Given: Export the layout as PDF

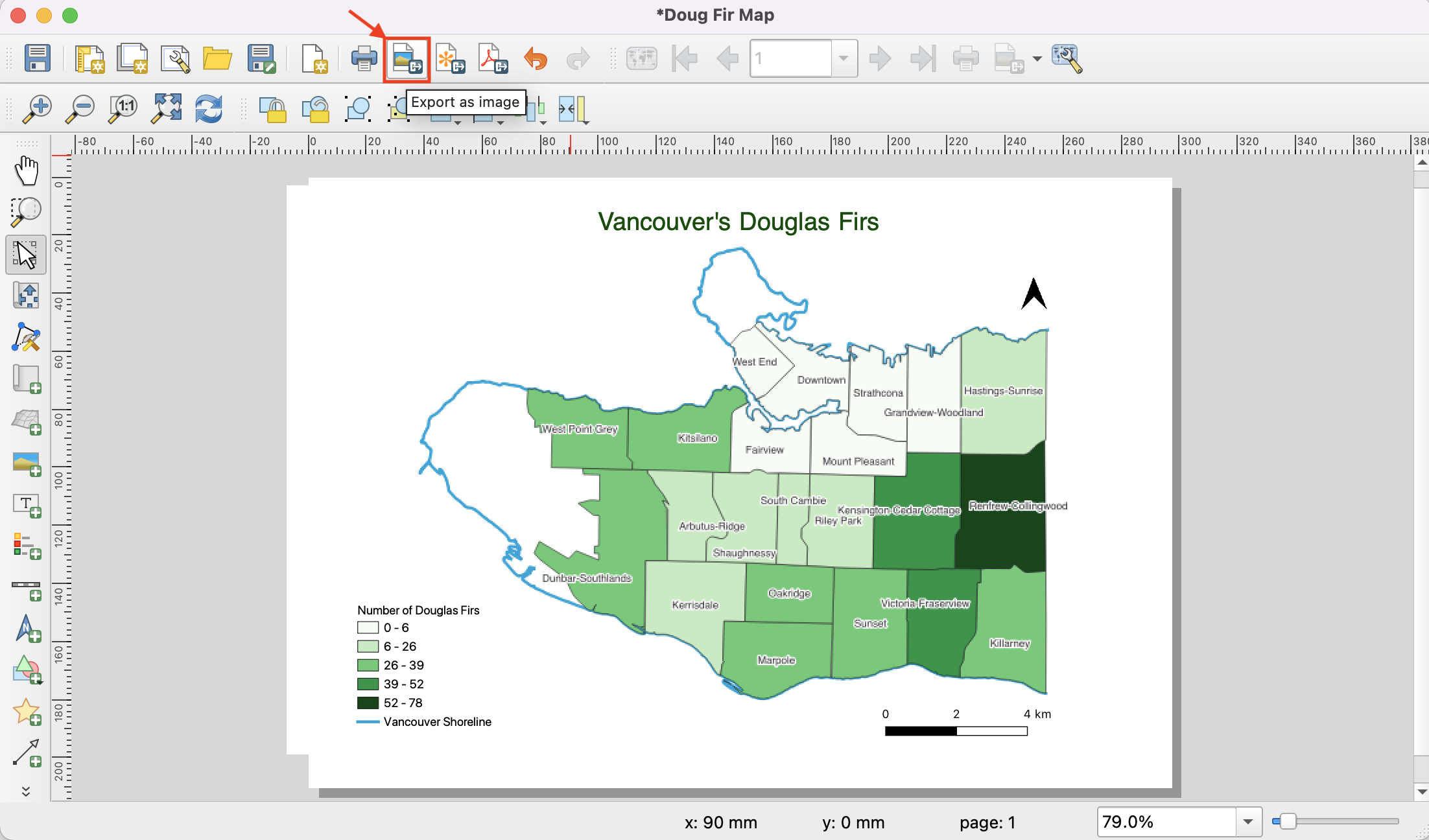Looking at the screenshot, I should click(493, 59).
